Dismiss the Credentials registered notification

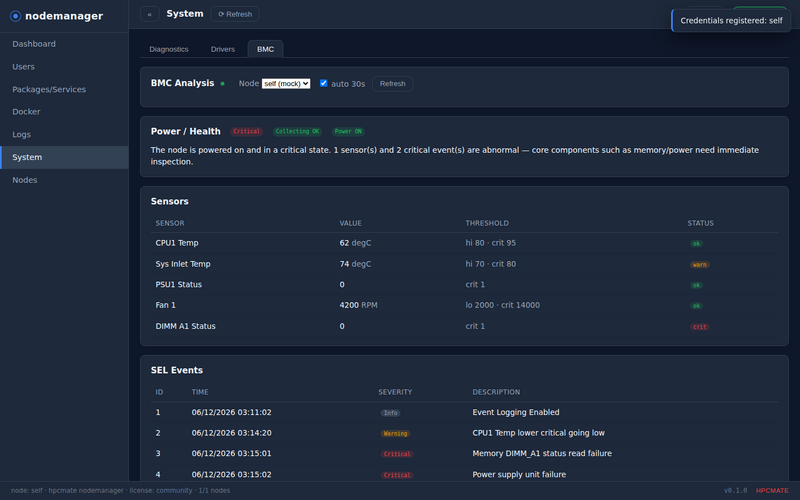tap(731, 21)
